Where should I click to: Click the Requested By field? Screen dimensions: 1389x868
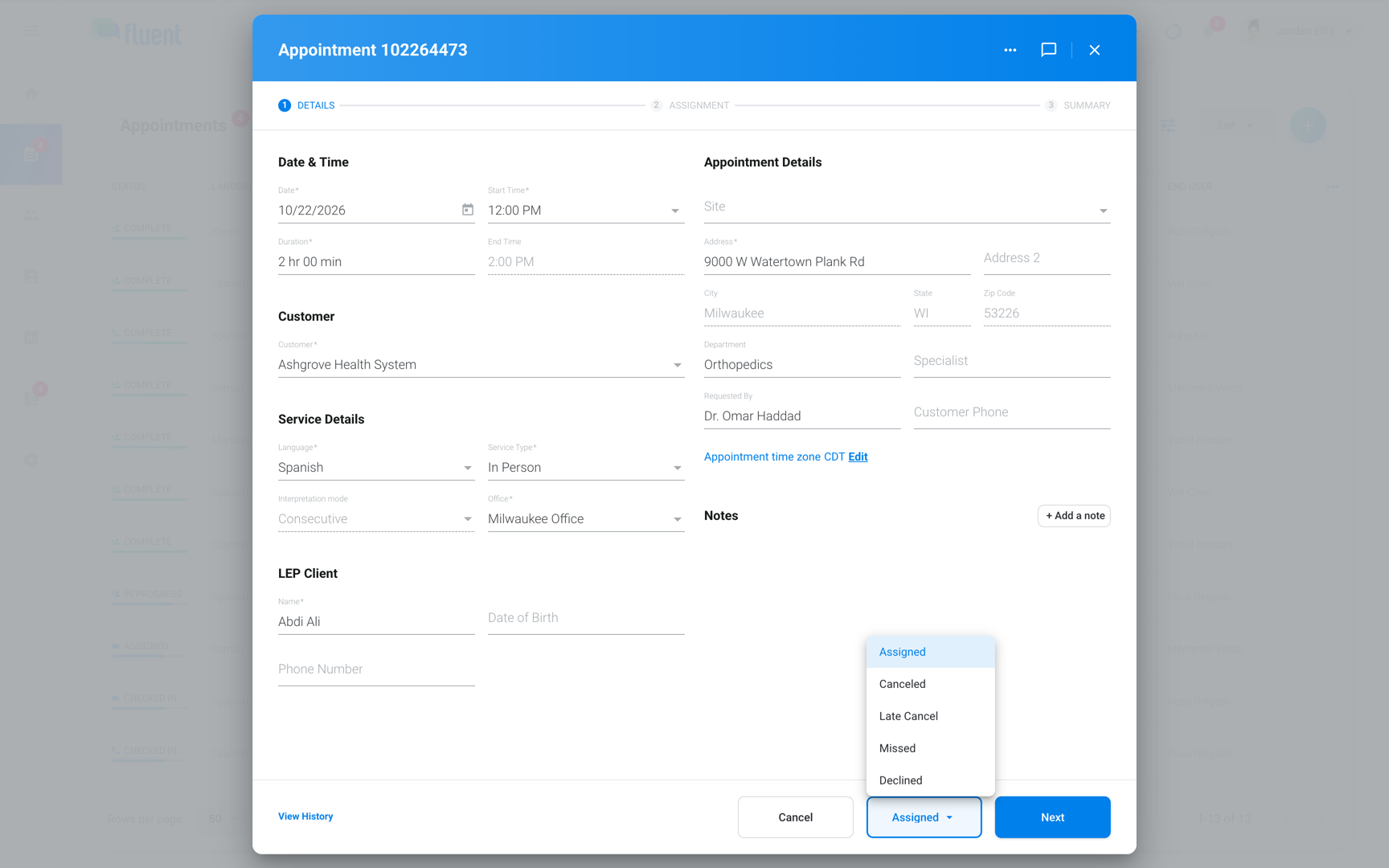[802, 416]
